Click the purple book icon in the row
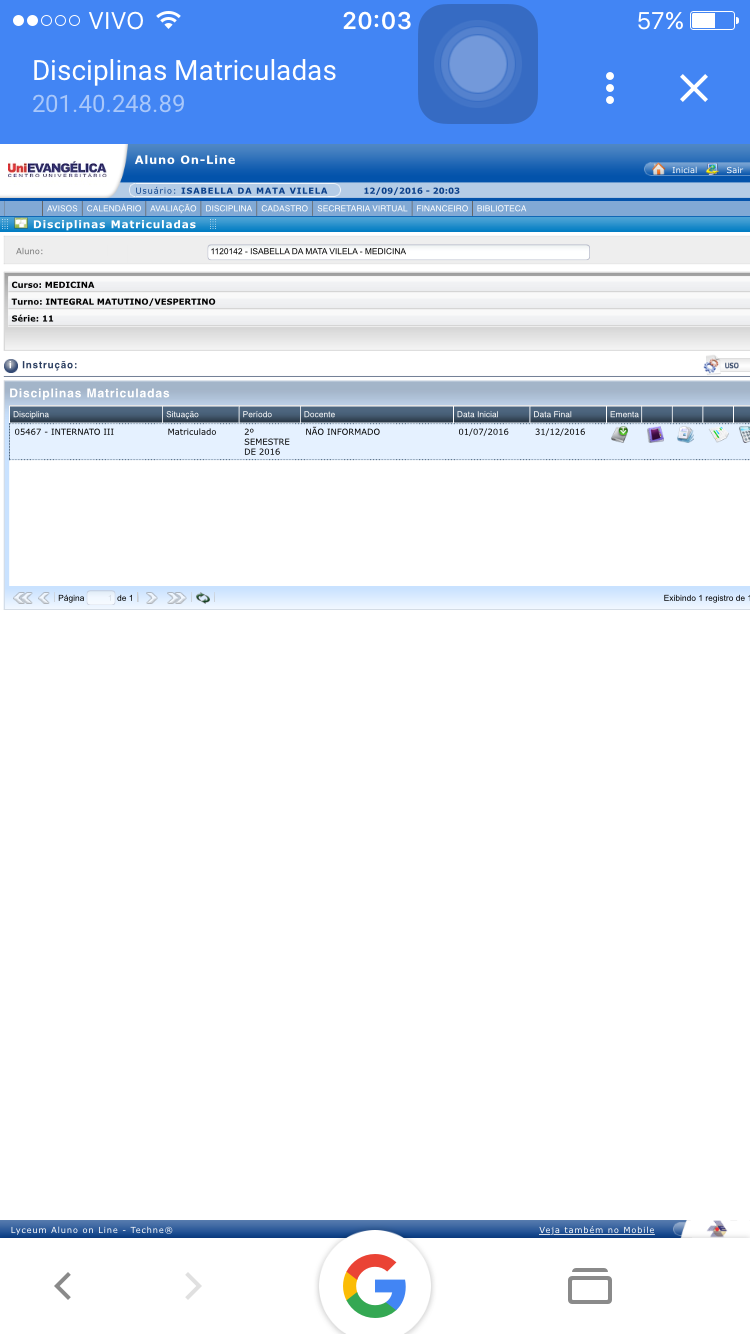The image size is (750, 1334). [655, 434]
